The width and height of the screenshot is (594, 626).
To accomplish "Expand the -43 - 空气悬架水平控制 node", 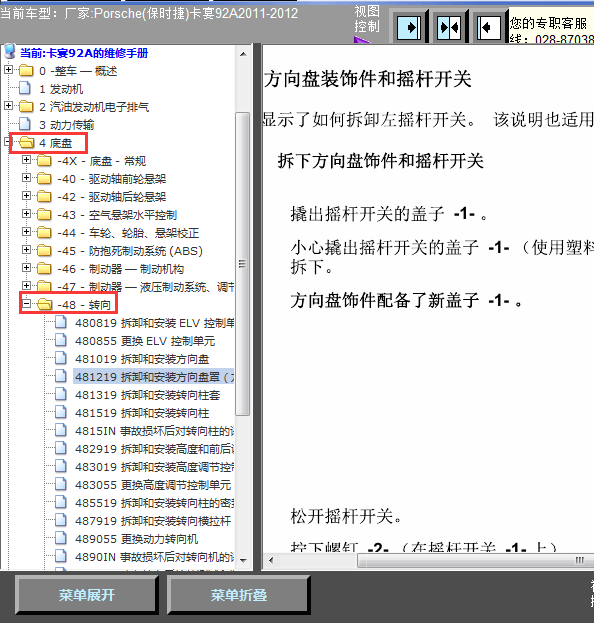I will 26,214.
